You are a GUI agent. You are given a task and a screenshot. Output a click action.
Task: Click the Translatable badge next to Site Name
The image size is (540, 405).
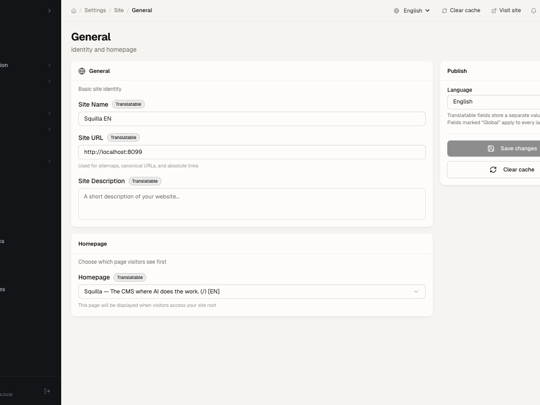(x=128, y=104)
